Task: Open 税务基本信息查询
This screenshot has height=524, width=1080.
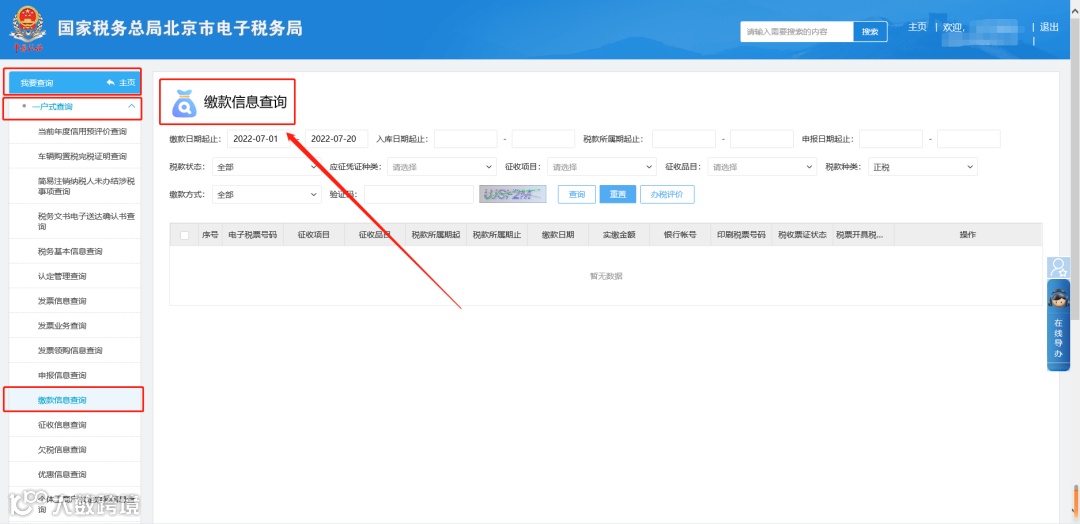Action: (x=74, y=251)
